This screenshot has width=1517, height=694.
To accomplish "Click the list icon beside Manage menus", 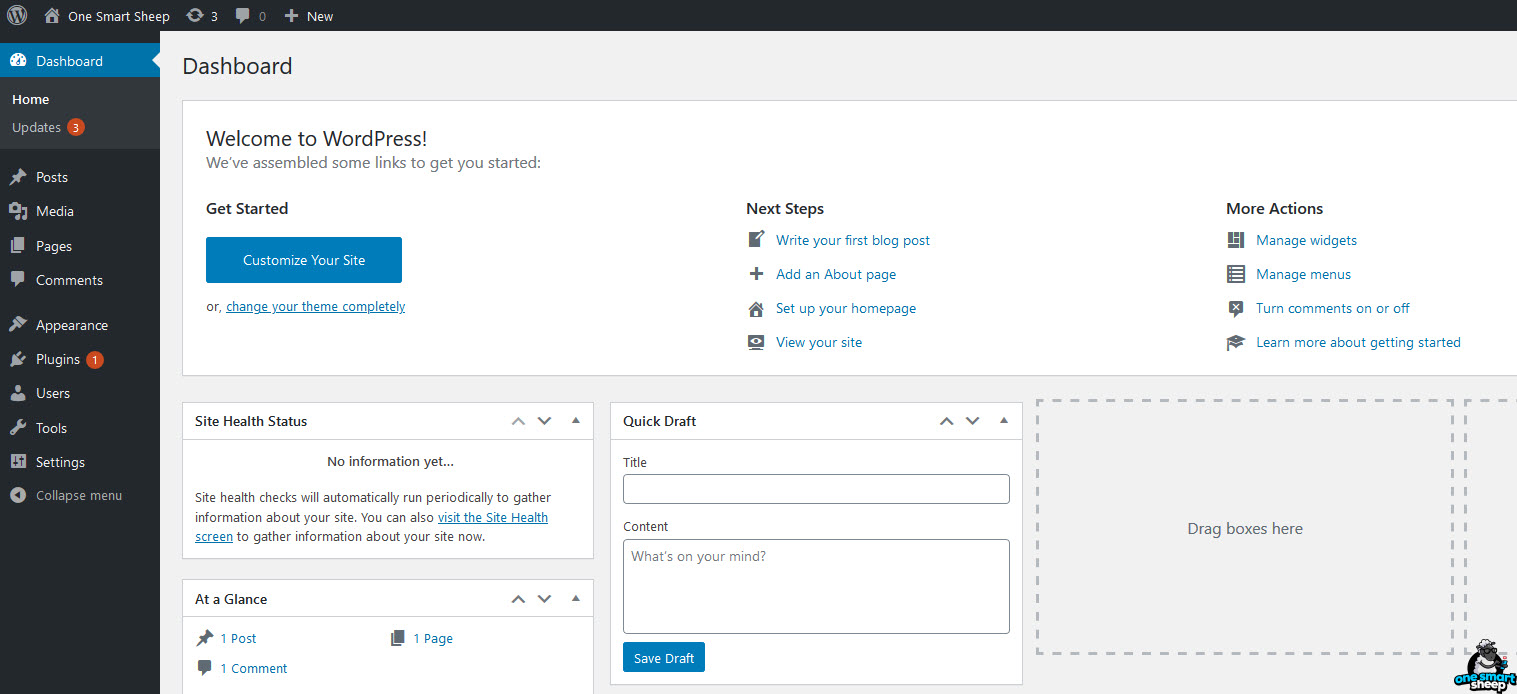I will tap(1236, 274).
